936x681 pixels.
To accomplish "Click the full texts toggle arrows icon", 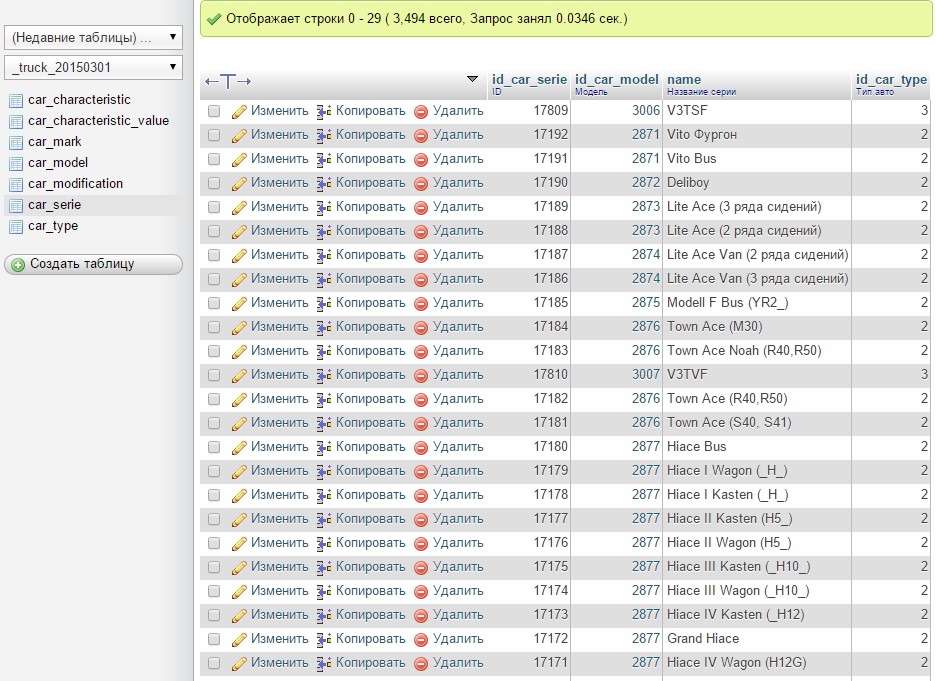I will (227, 81).
